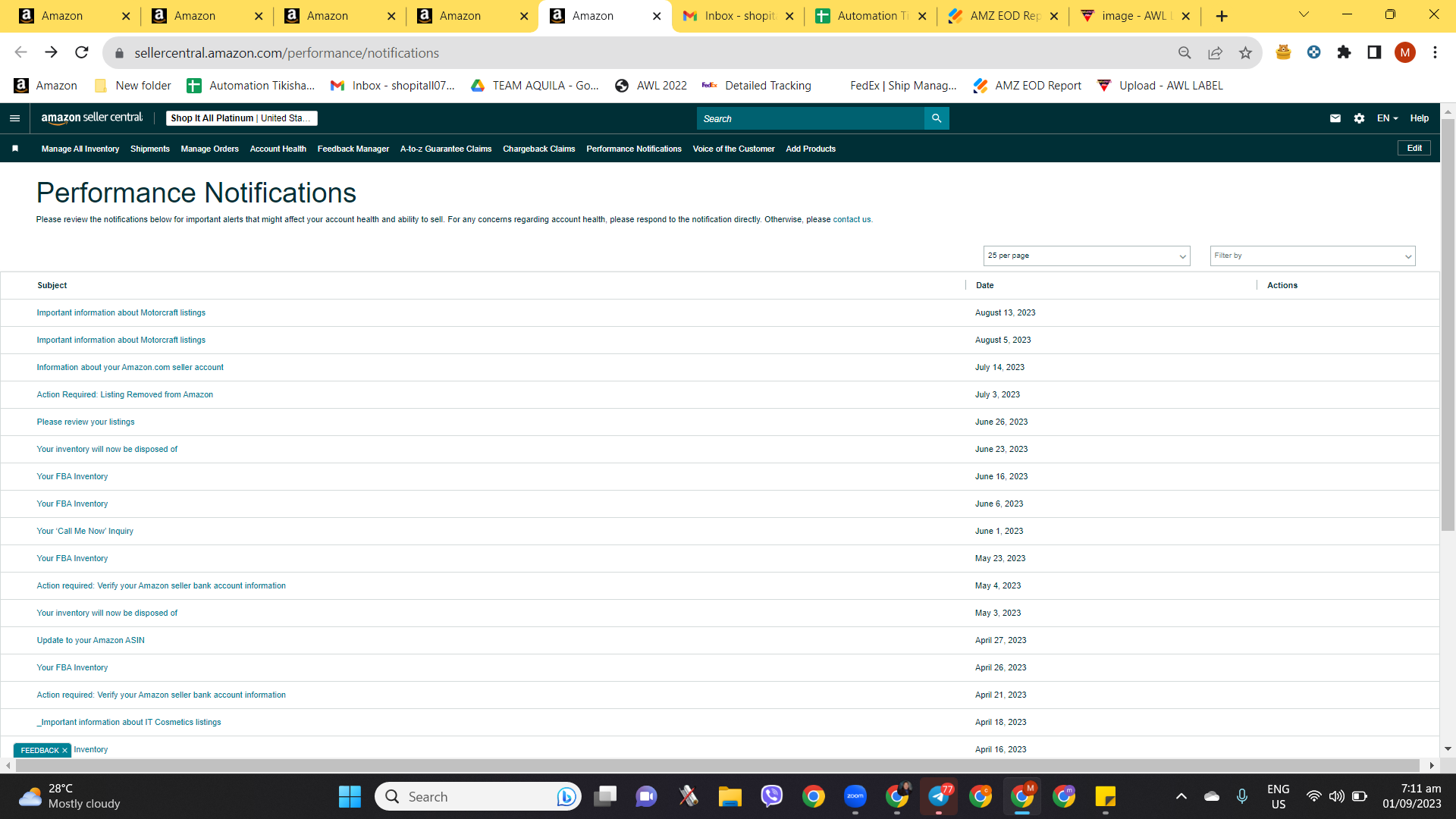Image resolution: width=1456 pixels, height=819 pixels.
Task: Click the Windows taskbar Search box
Action: (478, 796)
